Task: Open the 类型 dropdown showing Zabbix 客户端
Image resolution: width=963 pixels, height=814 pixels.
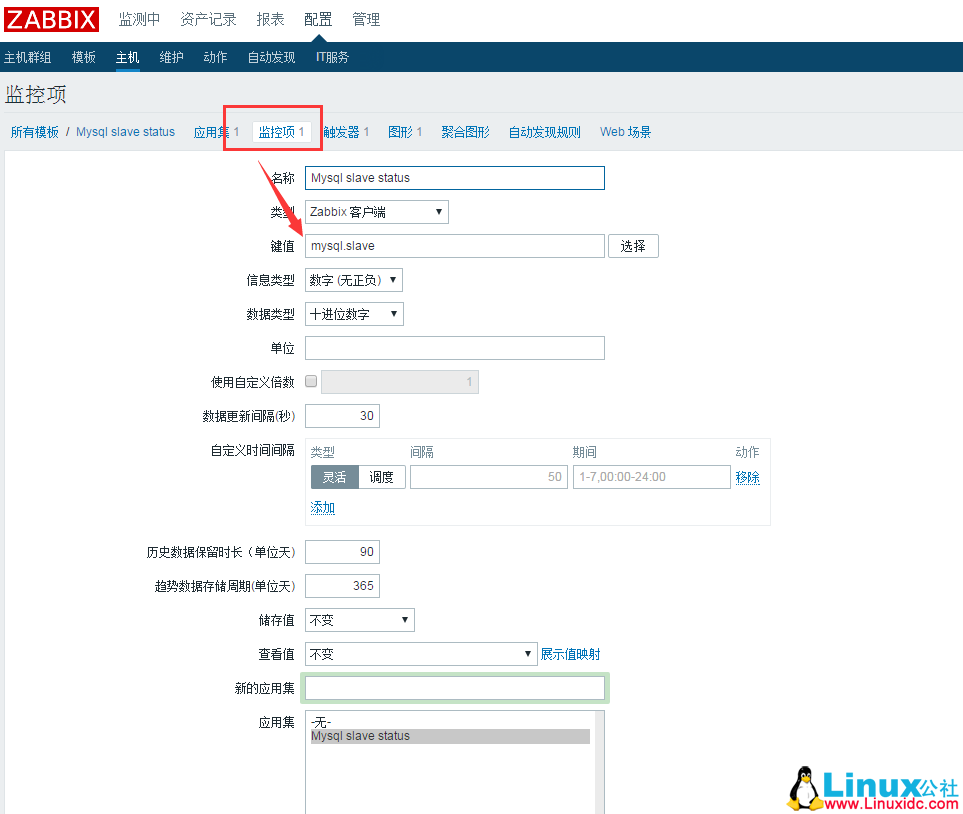Action: click(x=376, y=211)
